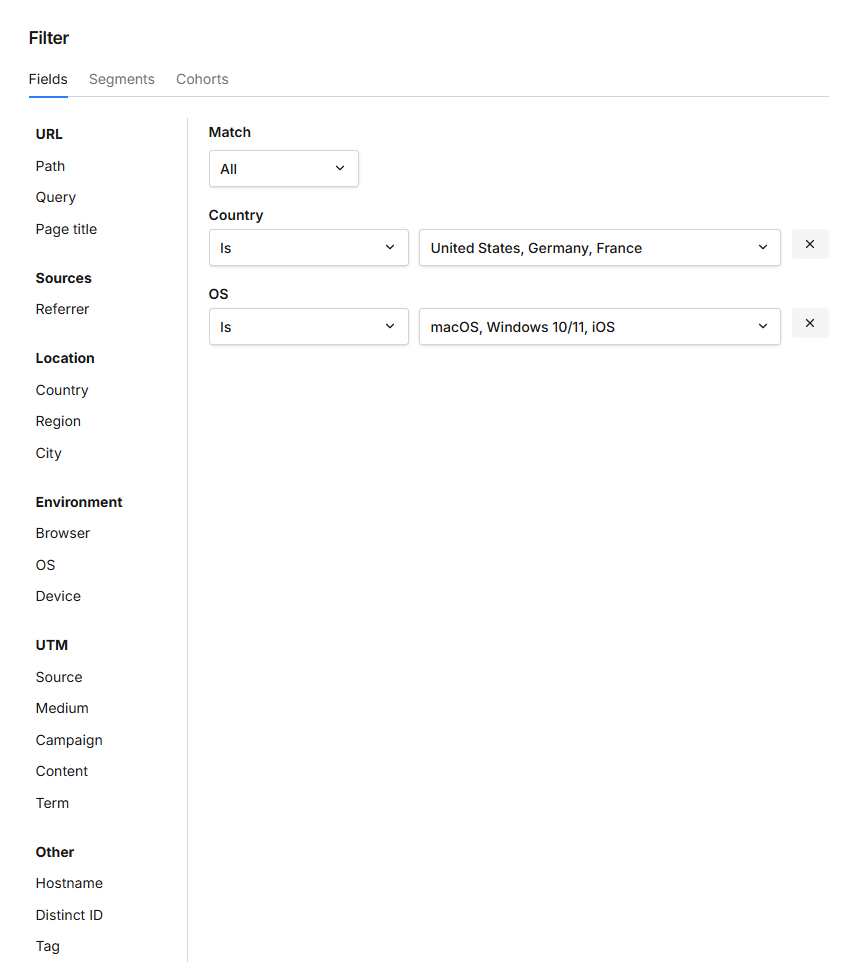
Task: Open the Match All dropdown
Action: click(283, 169)
